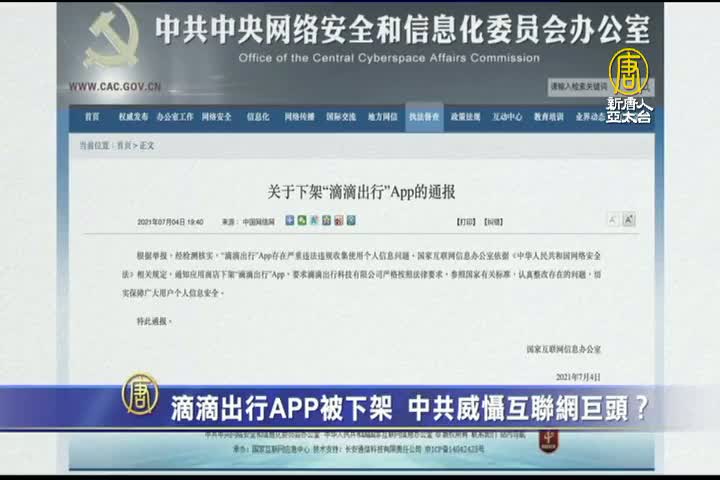Click the blue plus share icon
This screenshot has width=720, height=480.
coord(290,220)
